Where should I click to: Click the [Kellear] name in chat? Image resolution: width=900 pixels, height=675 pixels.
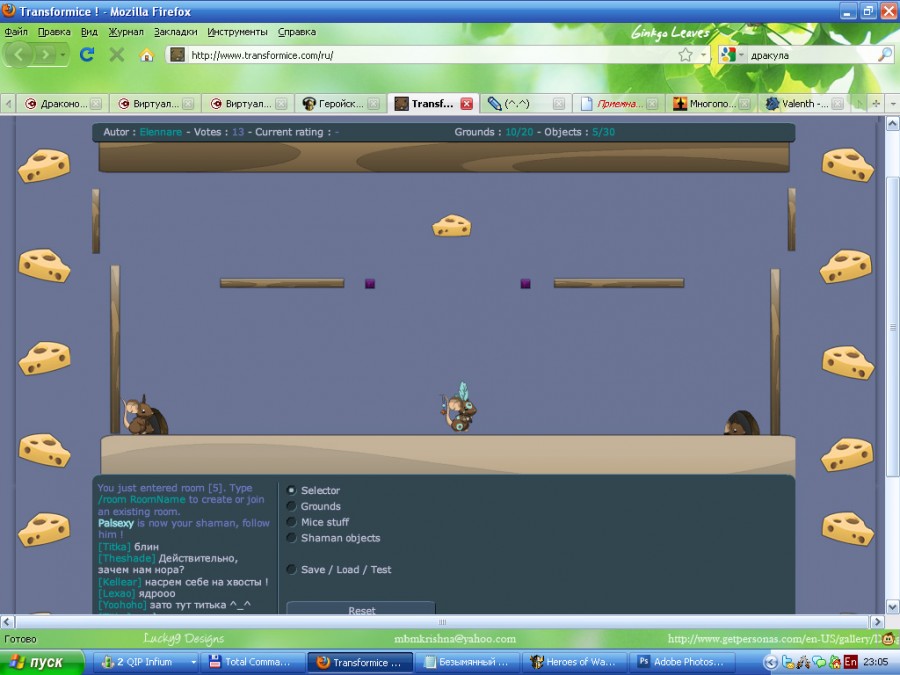coord(119,582)
